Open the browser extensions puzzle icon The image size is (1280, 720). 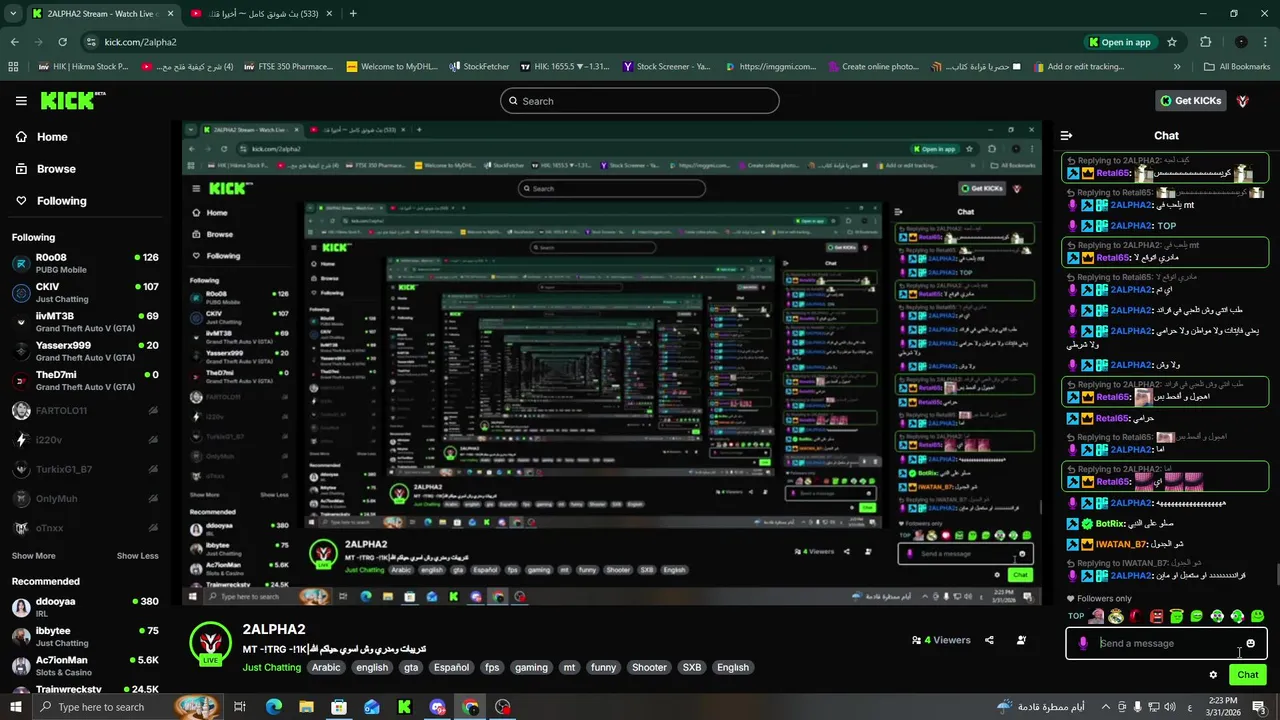coord(1205,42)
